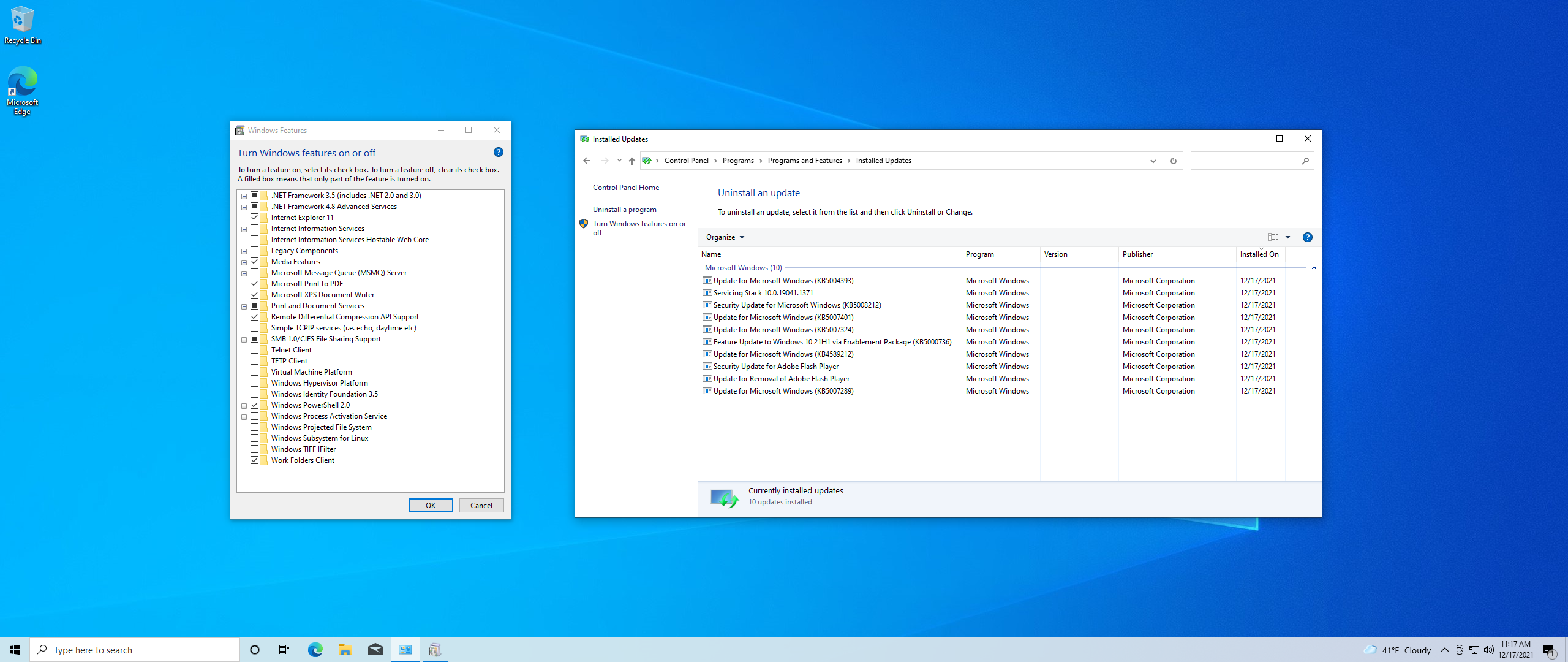
Task: Check Telnet Client feature
Action: click(255, 350)
